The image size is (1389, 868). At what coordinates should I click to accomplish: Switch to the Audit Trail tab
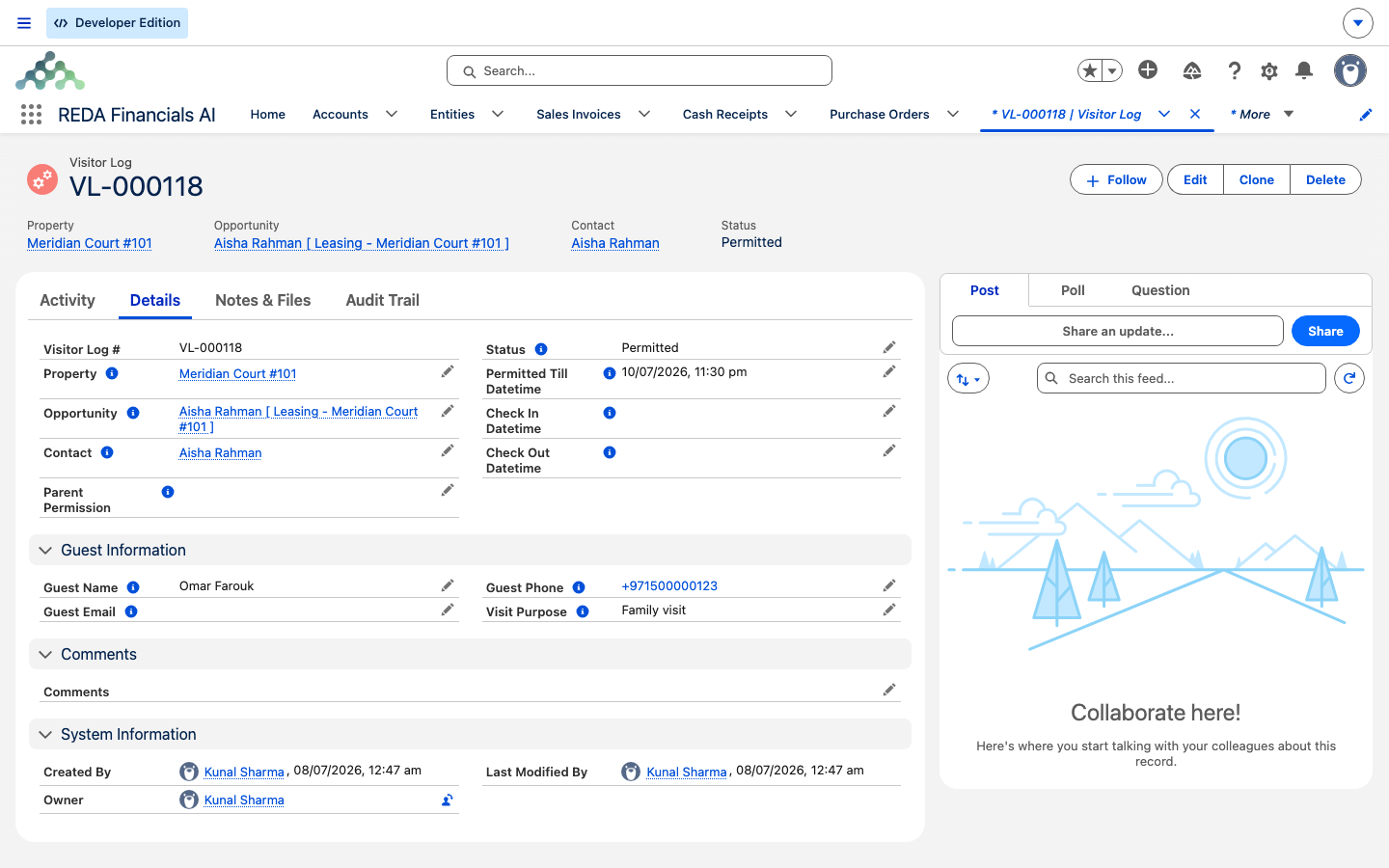click(x=383, y=300)
